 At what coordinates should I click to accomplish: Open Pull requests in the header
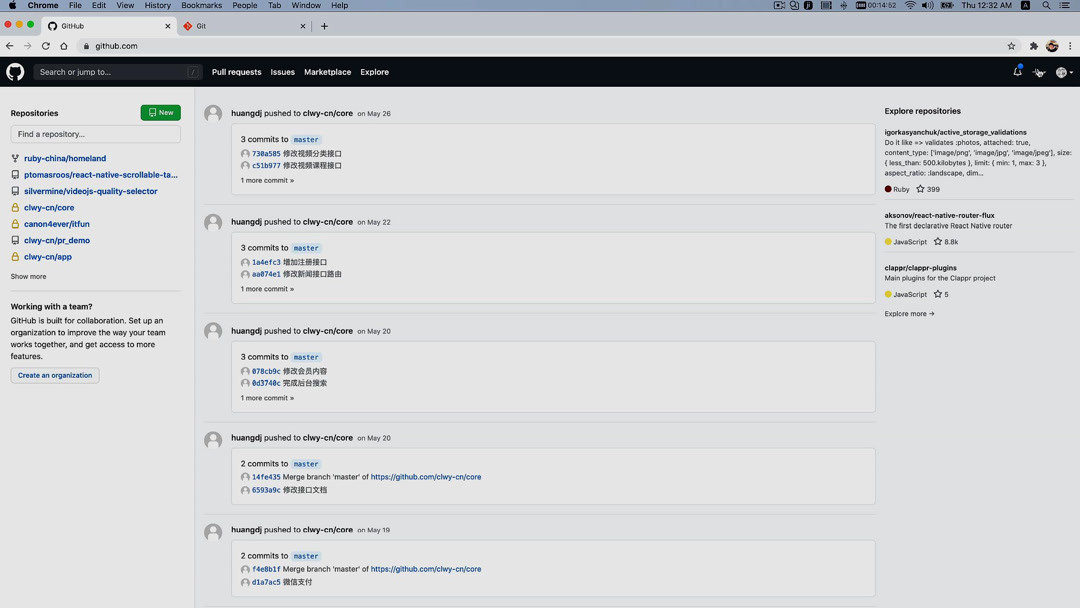tap(236, 72)
